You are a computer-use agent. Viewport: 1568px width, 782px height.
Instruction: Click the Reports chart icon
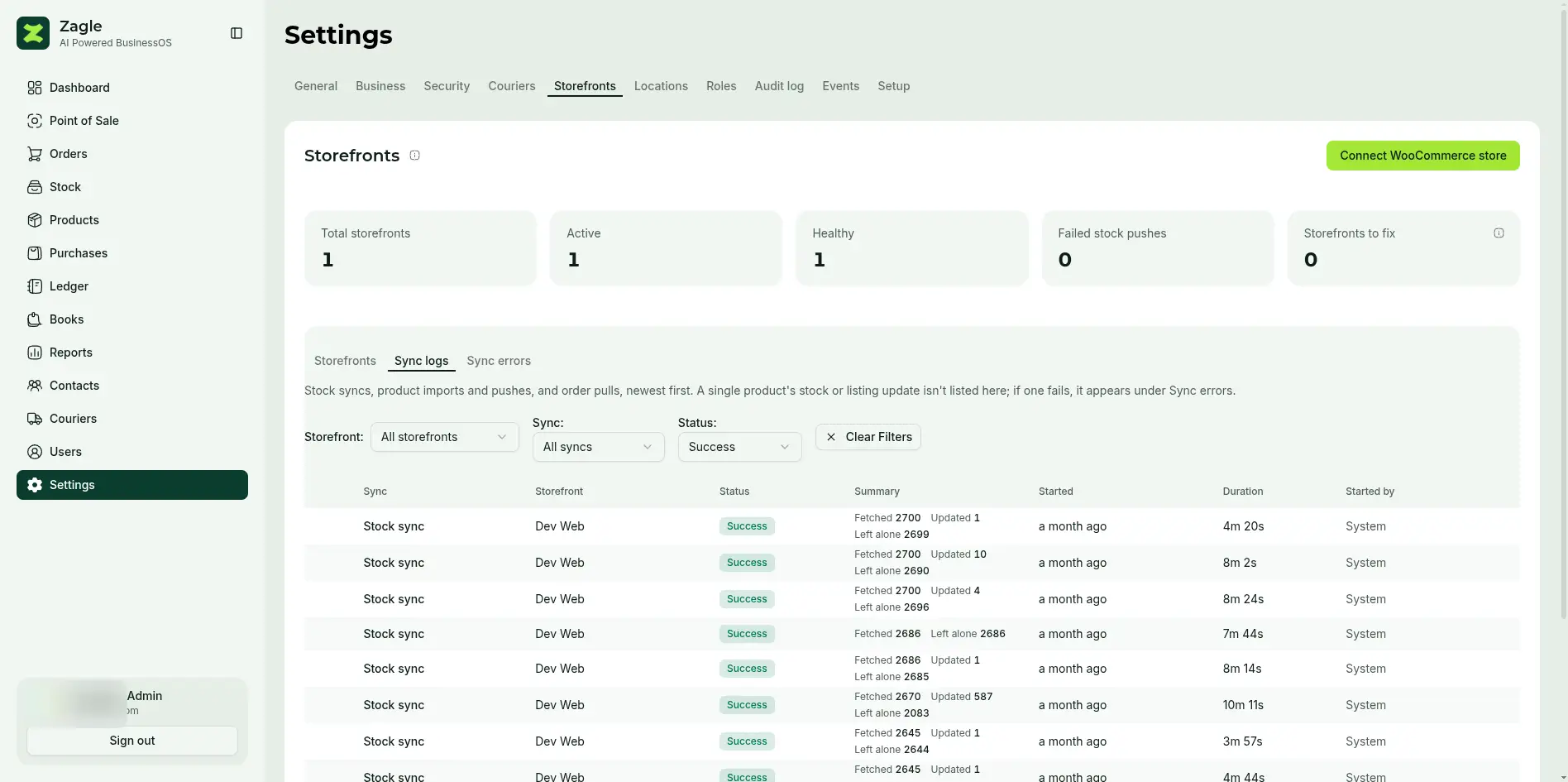click(x=35, y=353)
